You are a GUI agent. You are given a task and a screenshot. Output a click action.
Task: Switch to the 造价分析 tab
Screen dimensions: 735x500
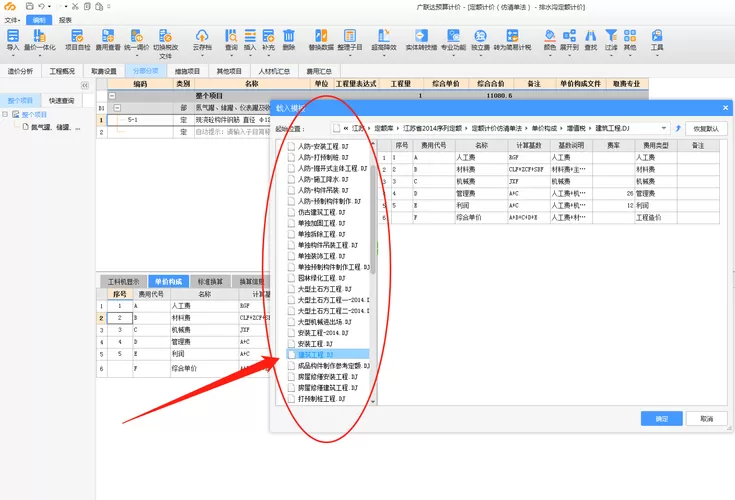pyautogui.click(x=20, y=71)
